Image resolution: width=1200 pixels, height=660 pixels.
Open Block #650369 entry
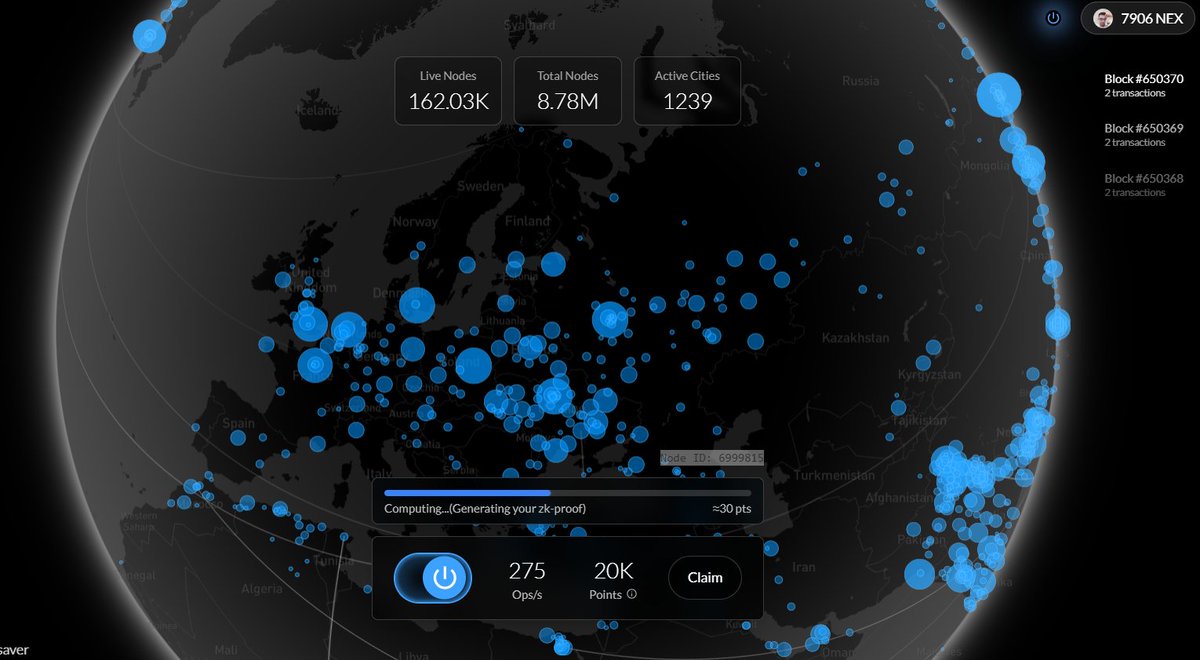1144,135
